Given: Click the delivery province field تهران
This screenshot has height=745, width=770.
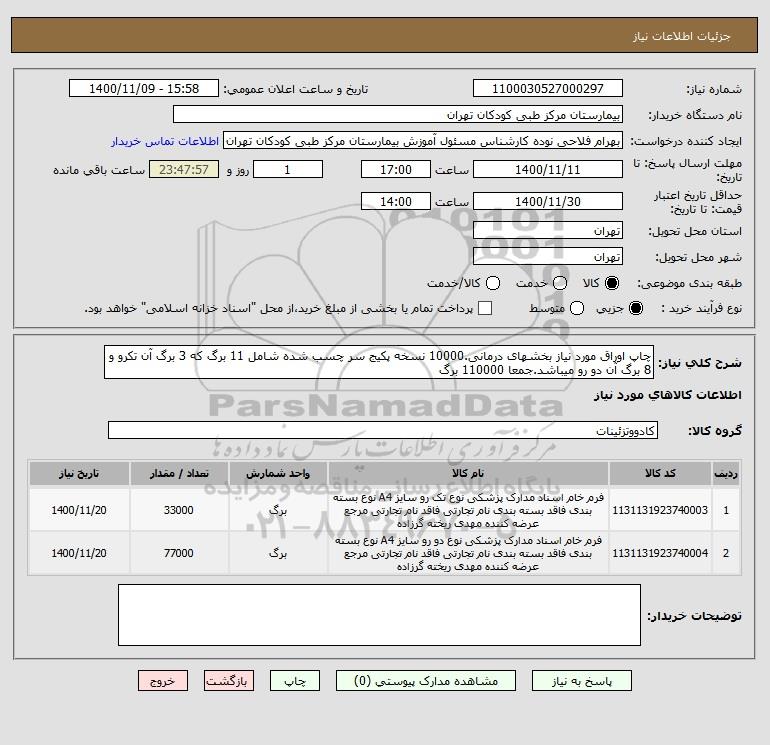Looking at the screenshot, I should point(548,230).
